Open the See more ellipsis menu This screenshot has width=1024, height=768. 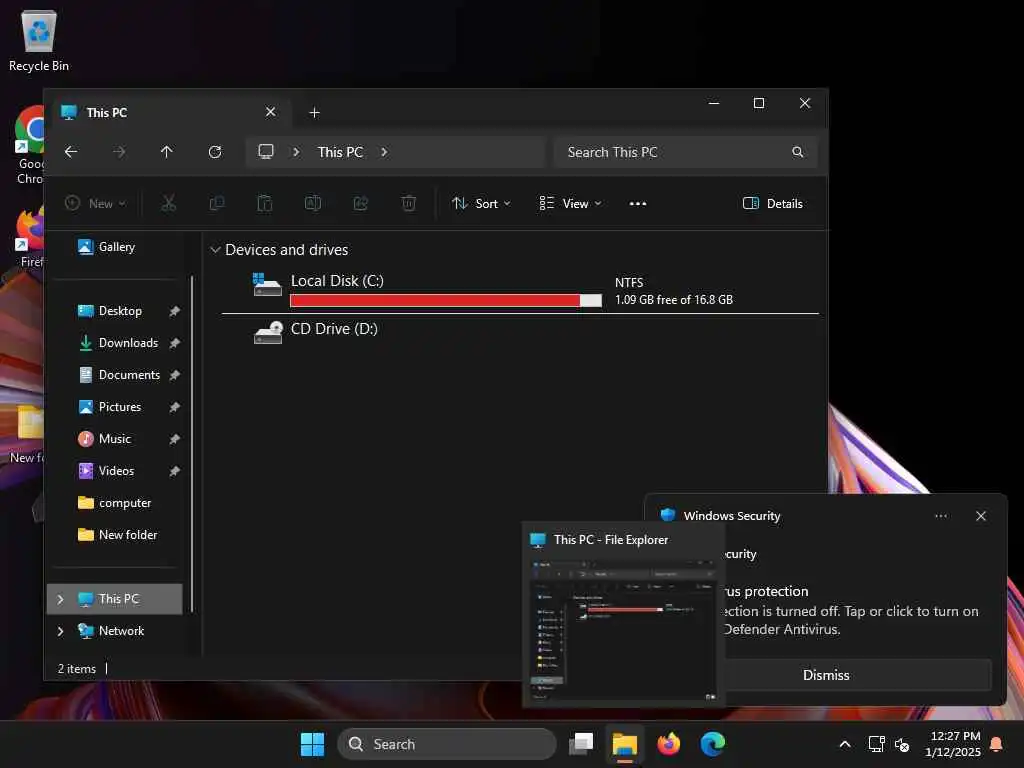638,204
